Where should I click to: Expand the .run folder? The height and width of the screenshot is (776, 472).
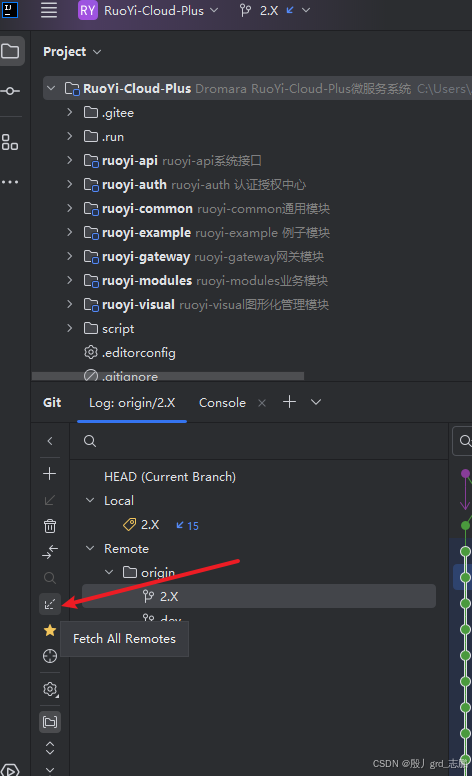[70, 136]
